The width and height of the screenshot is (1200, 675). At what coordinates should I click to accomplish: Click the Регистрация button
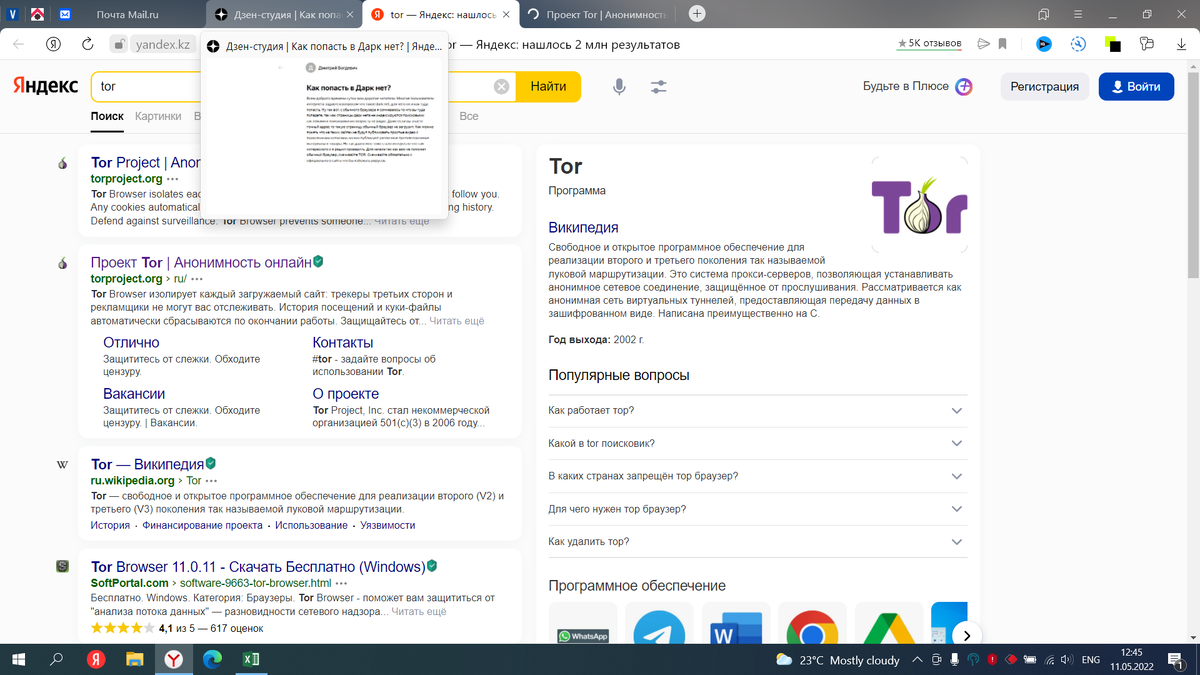click(1044, 86)
